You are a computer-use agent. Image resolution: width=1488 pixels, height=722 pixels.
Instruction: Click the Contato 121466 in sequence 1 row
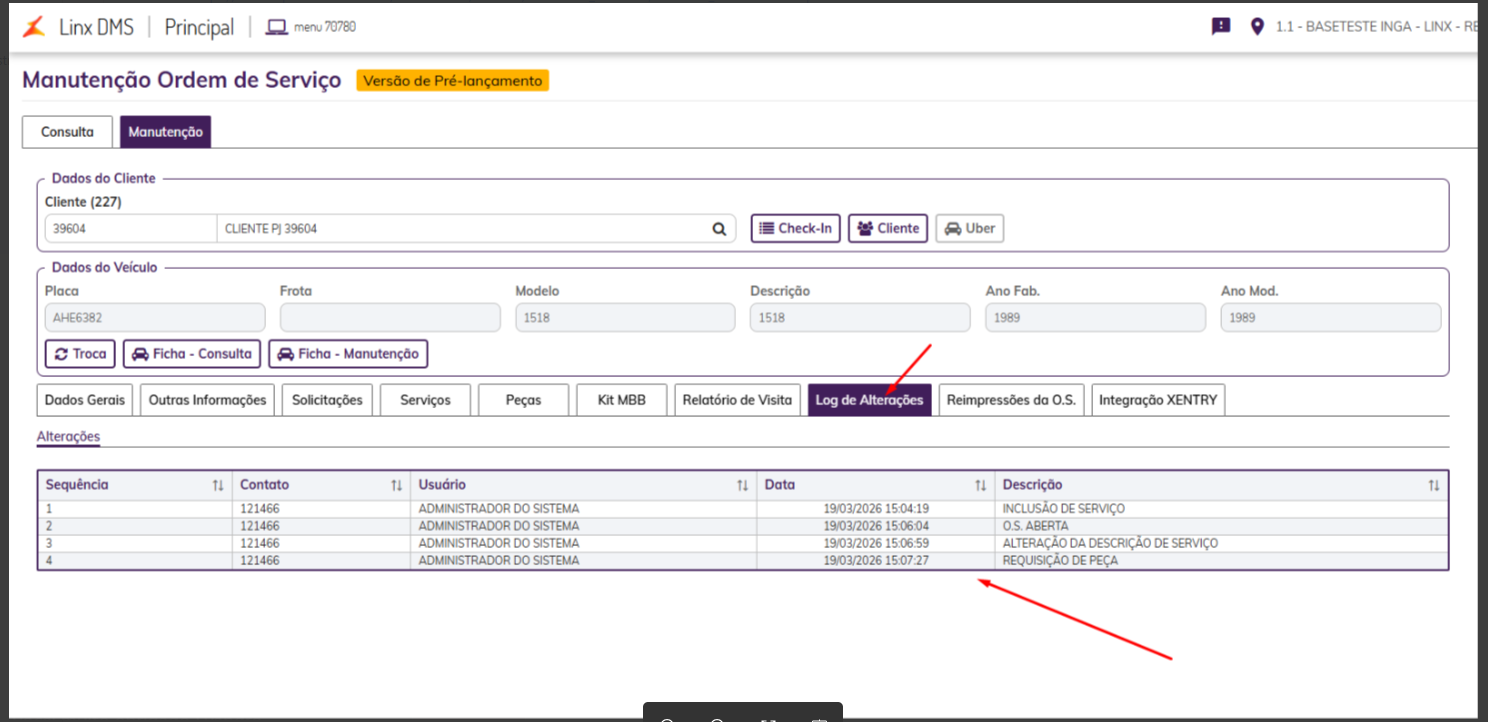pyautogui.click(x=258, y=509)
